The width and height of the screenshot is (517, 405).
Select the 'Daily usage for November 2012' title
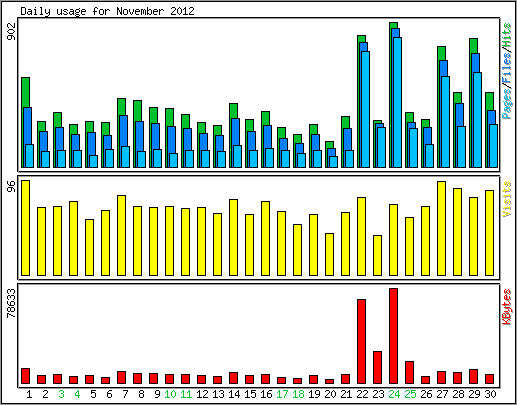tap(107, 11)
